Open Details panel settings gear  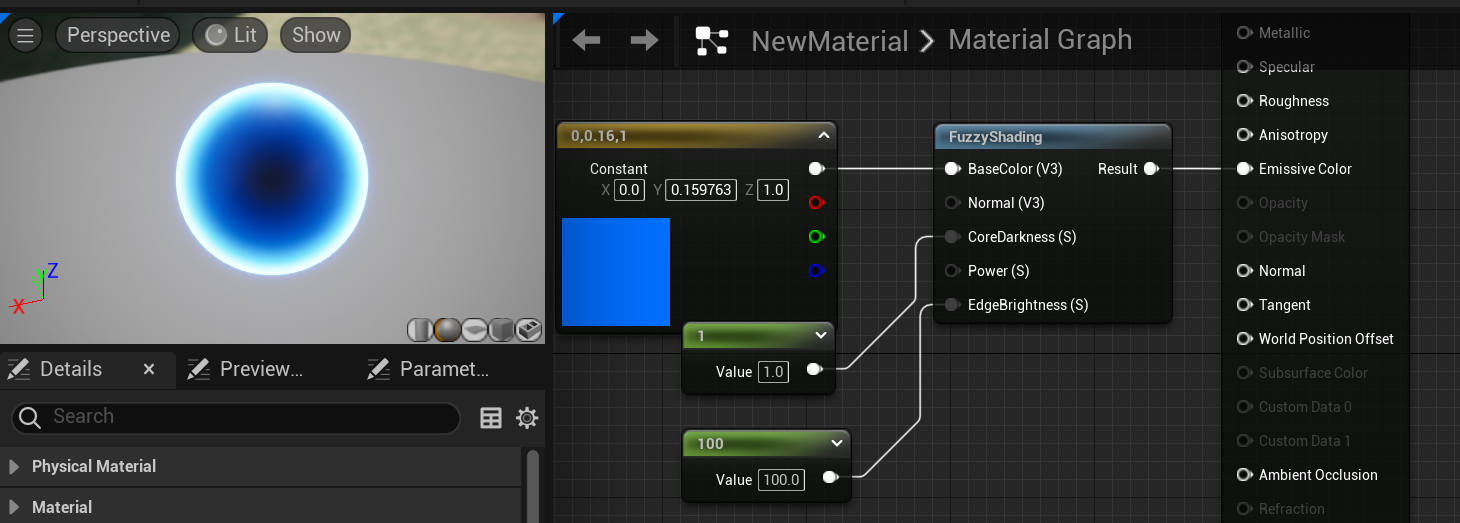click(527, 418)
